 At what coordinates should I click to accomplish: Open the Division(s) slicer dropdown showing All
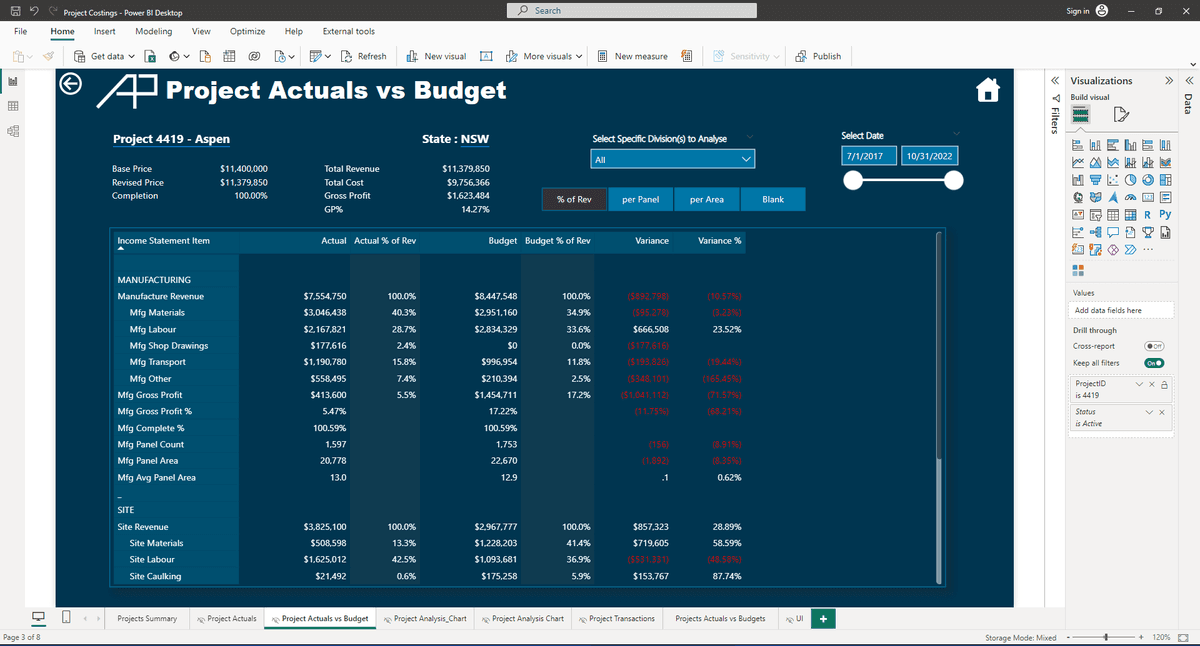coord(745,157)
